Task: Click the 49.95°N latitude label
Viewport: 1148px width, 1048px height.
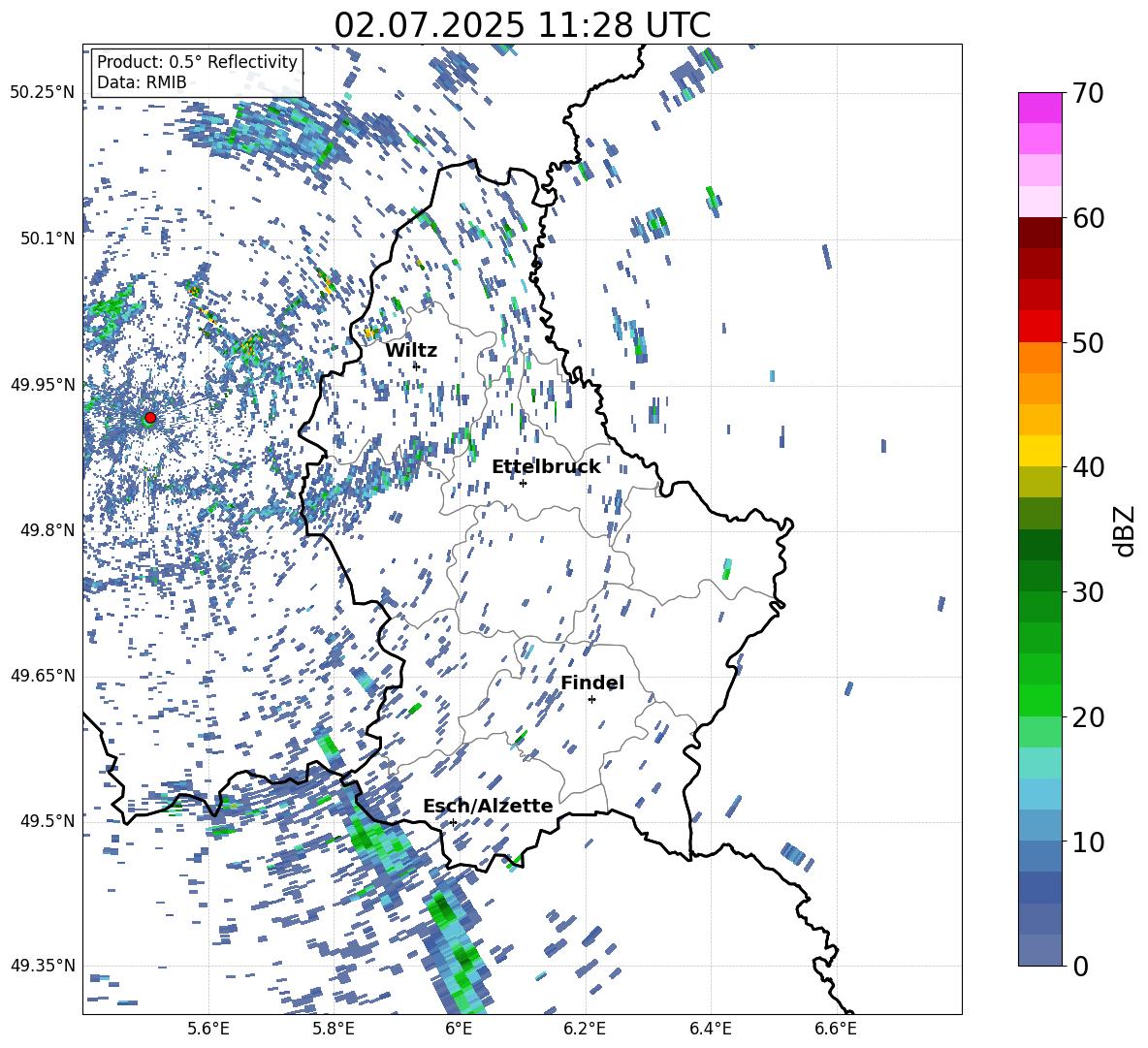Action: coord(43,384)
